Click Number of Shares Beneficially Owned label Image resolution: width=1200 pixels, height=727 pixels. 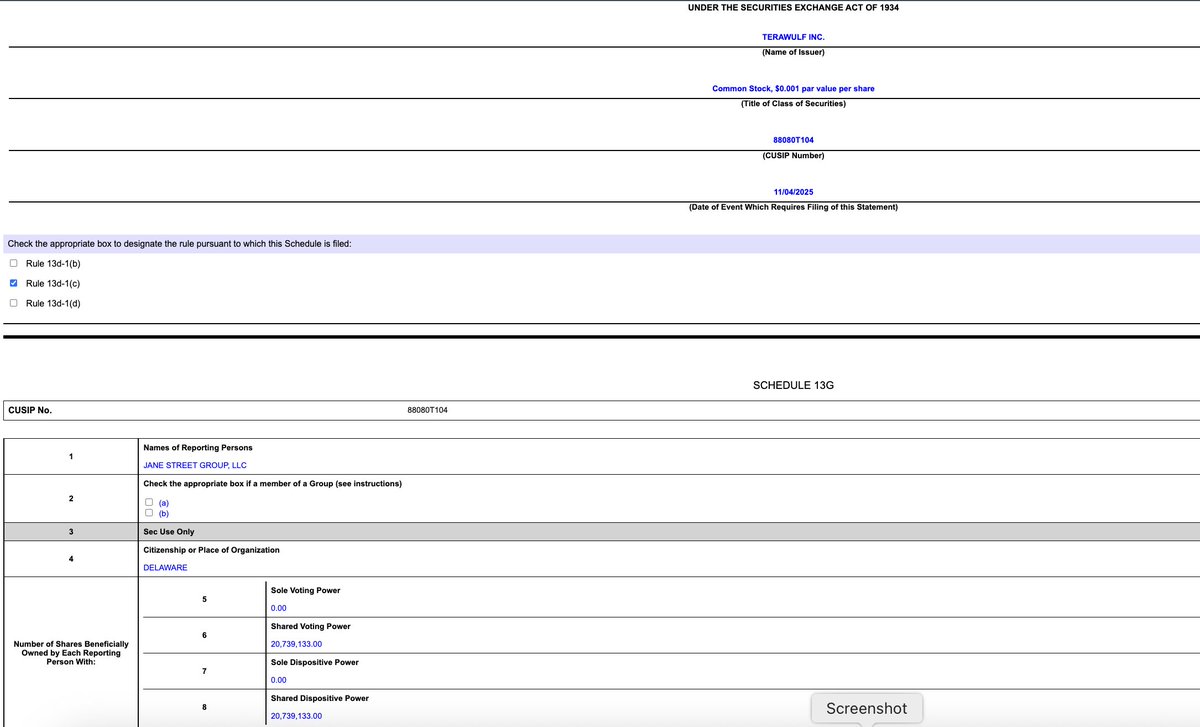click(x=71, y=652)
